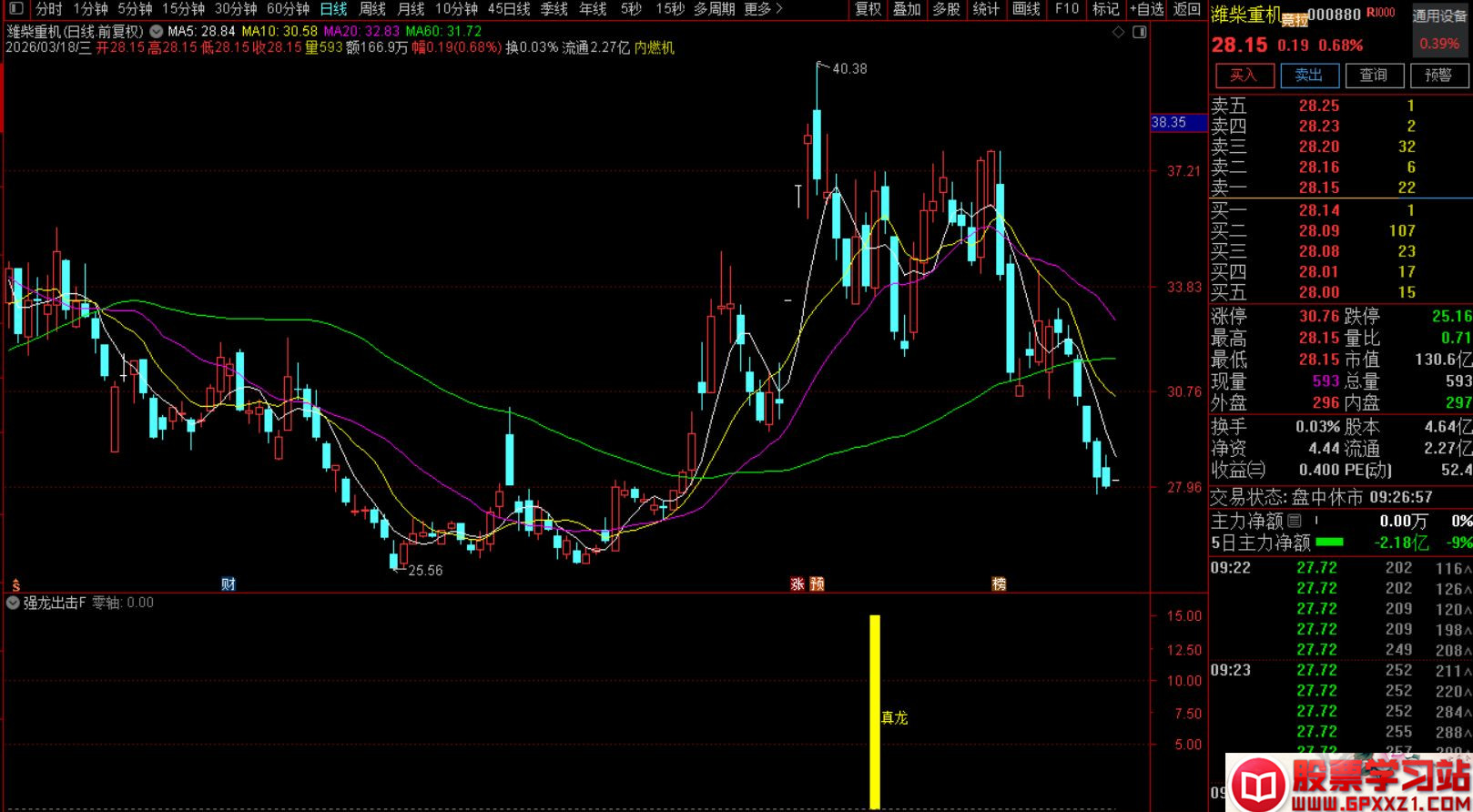The width and height of the screenshot is (1473, 812).
Task: Click the MA10: 30.58 indicator label
Action: 279,31
